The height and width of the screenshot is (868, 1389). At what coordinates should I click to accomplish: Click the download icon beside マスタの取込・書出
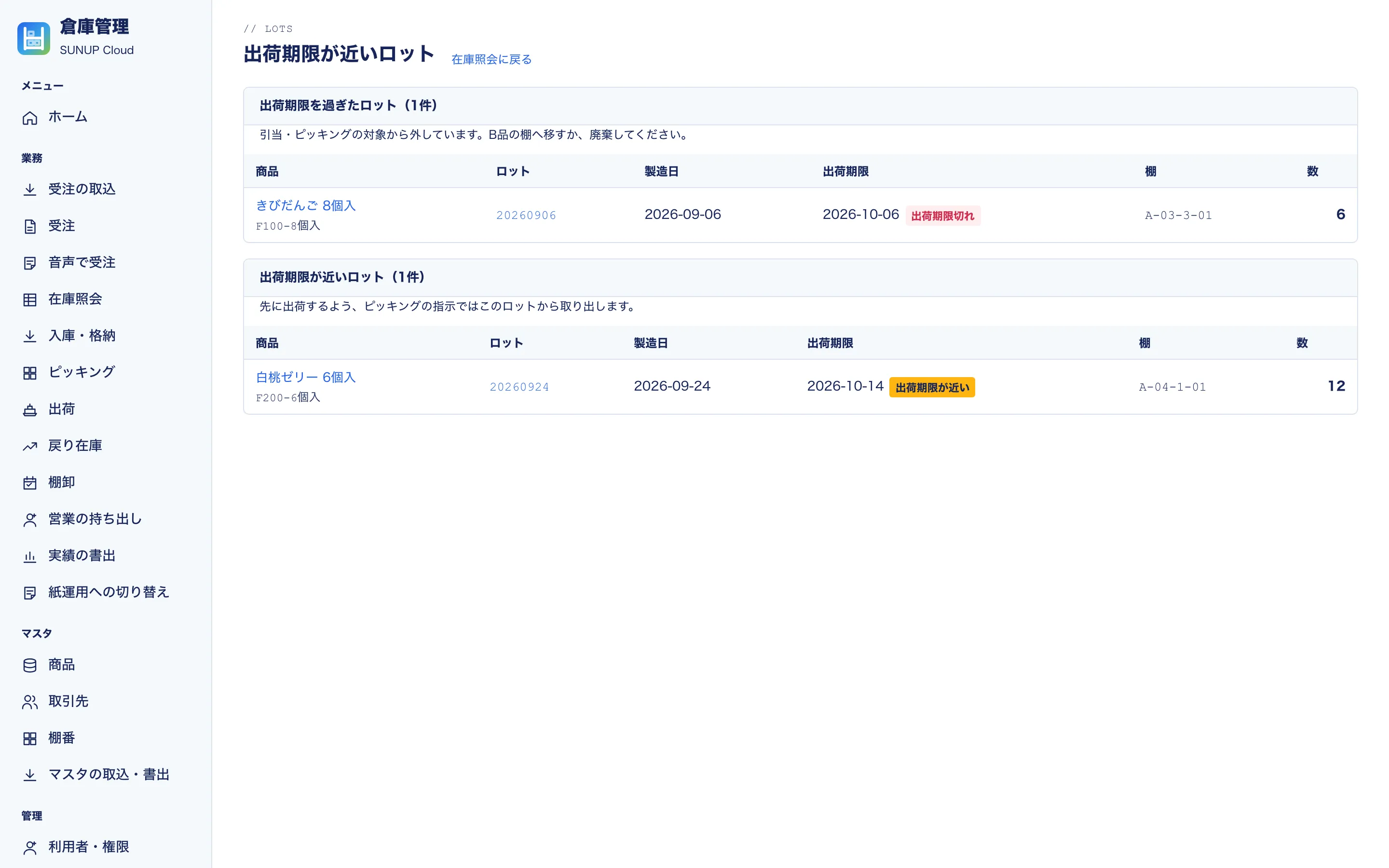30,775
